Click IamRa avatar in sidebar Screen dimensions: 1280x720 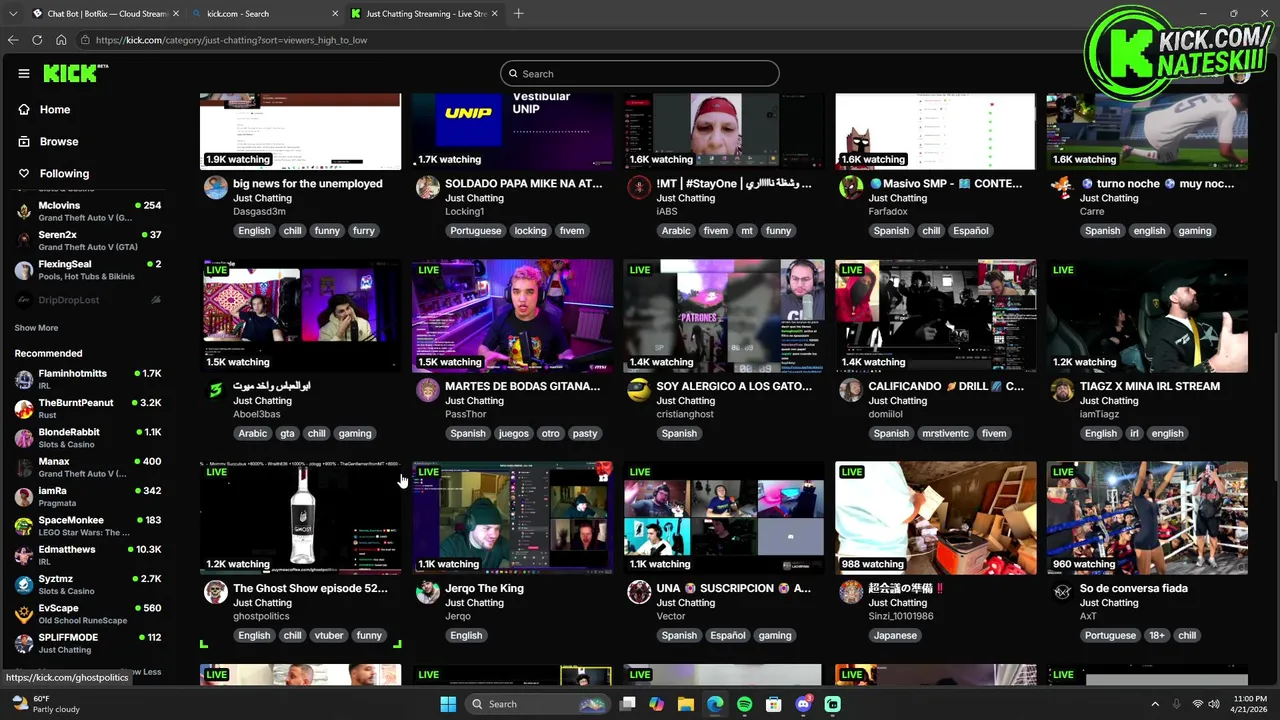24,497
